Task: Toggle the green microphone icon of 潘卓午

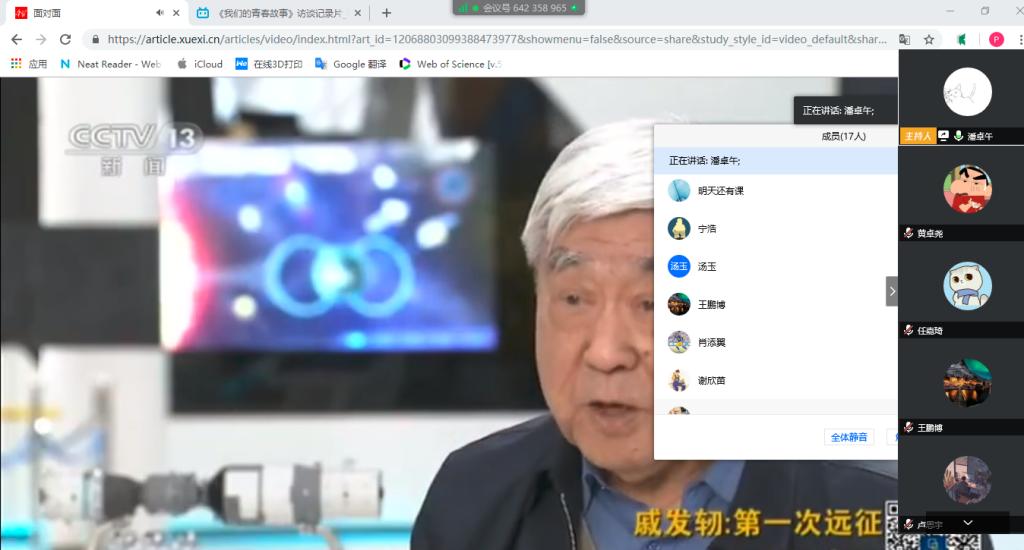Action: 958,136
